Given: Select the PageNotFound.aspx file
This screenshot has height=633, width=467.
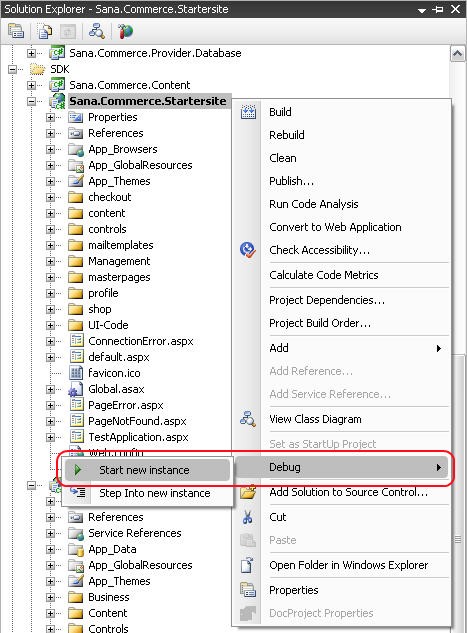Looking at the screenshot, I should [137, 421].
